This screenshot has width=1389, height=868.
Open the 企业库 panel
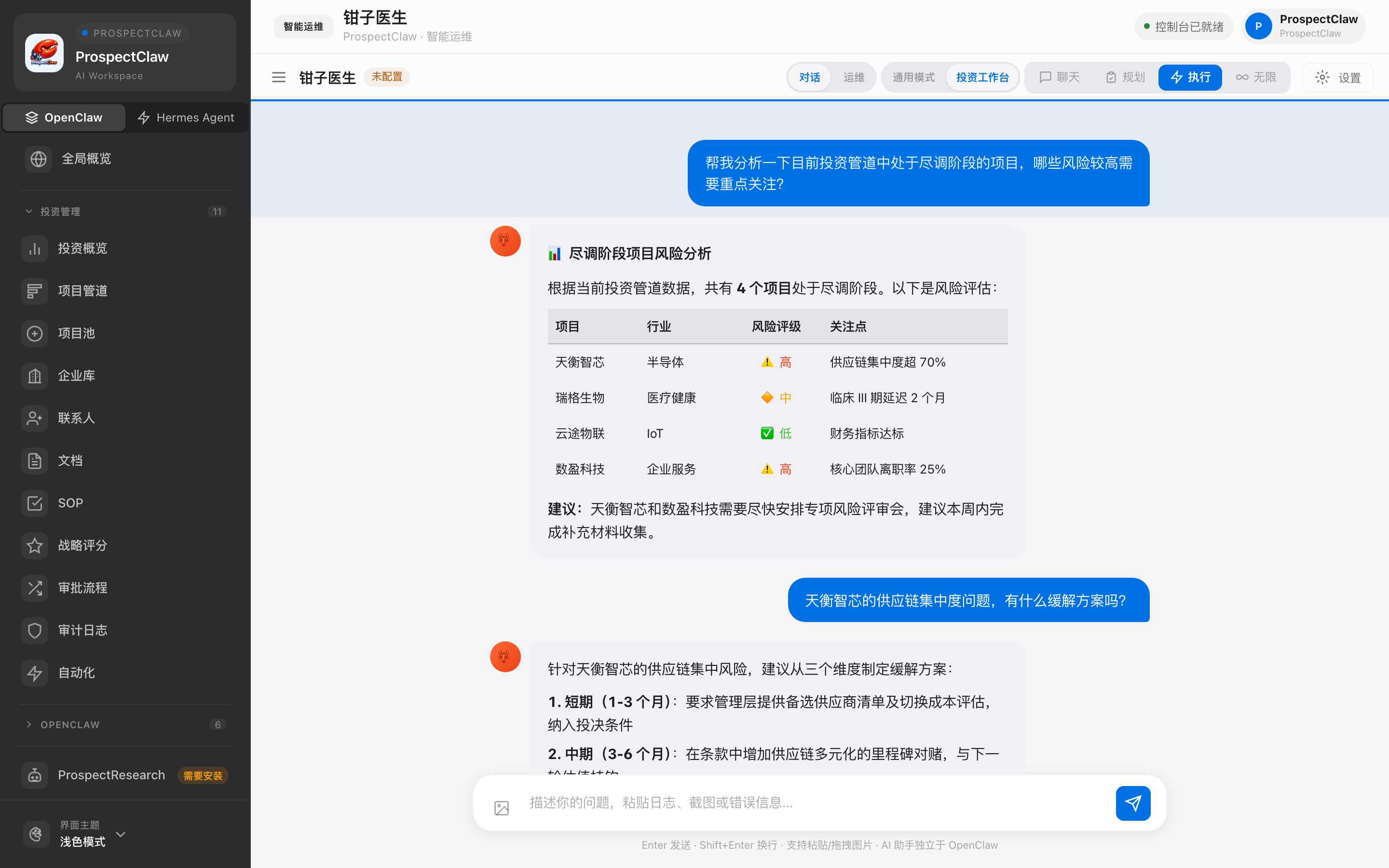76,376
